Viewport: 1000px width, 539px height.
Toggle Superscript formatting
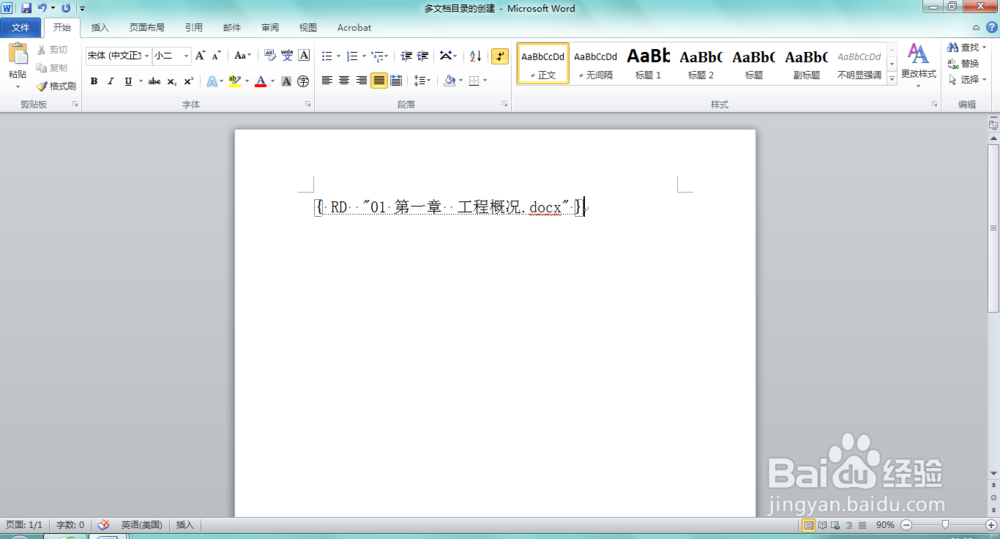tap(188, 82)
